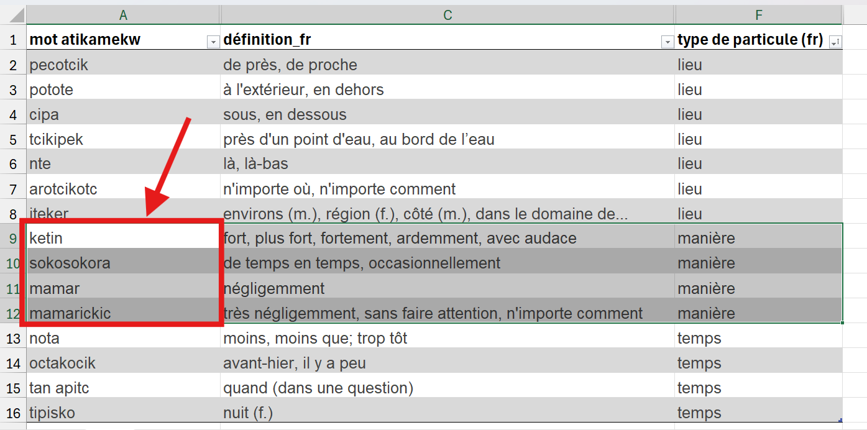Viewport: 867px width, 430px height.
Task: Click the cell reading nuit (f.)
Action: tap(447, 412)
